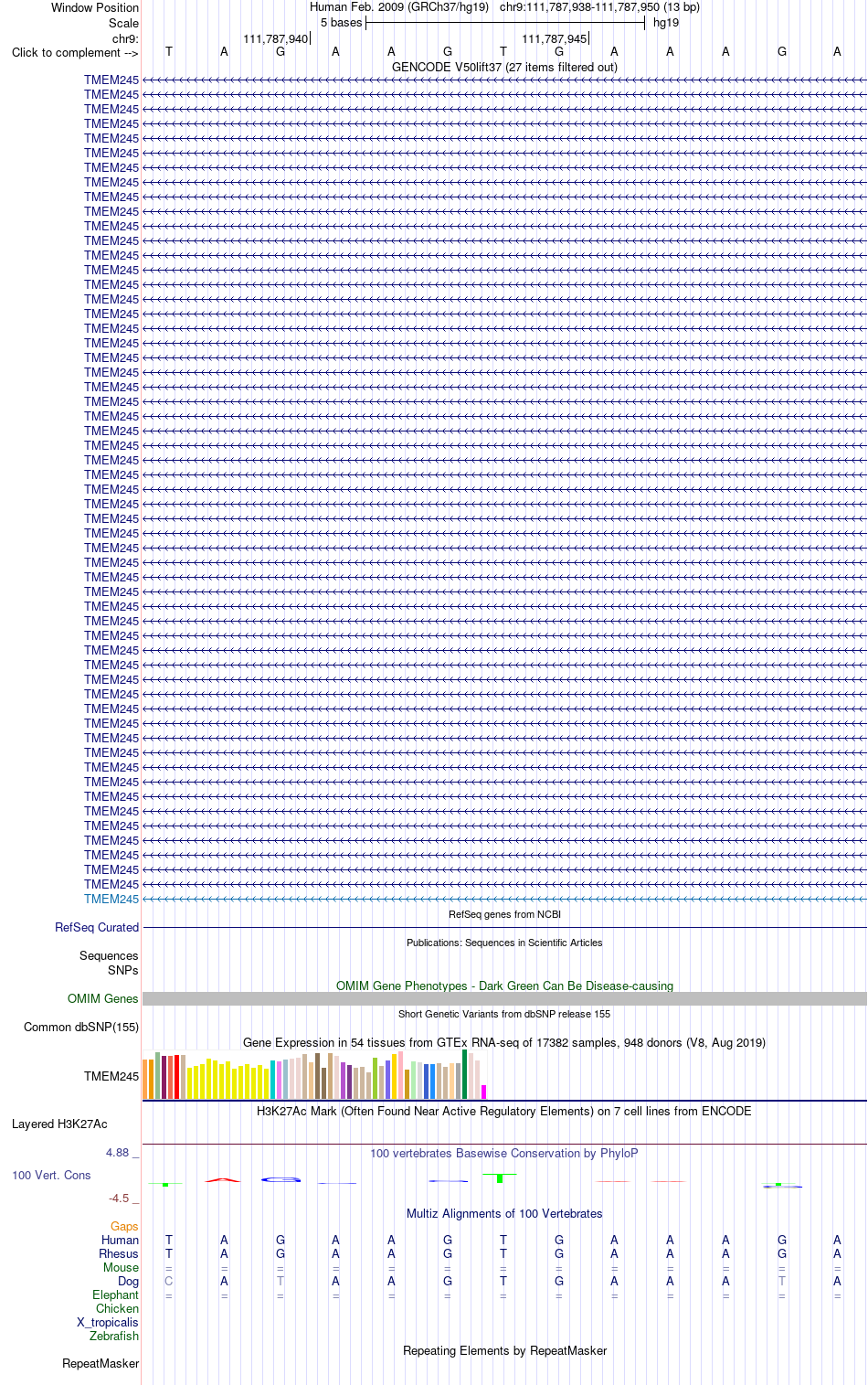Open the 'GENCODE V50lift37 (27 items filtered out)' track title
The image size is (868, 1385).
[504, 67]
